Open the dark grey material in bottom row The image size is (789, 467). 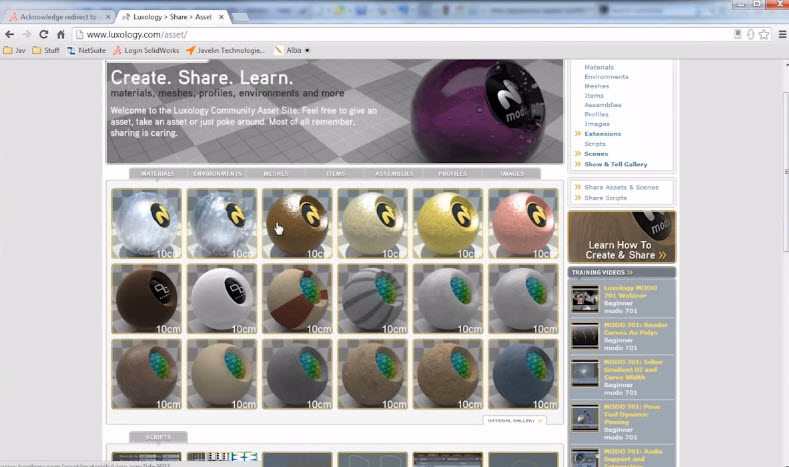click(297, 374)
